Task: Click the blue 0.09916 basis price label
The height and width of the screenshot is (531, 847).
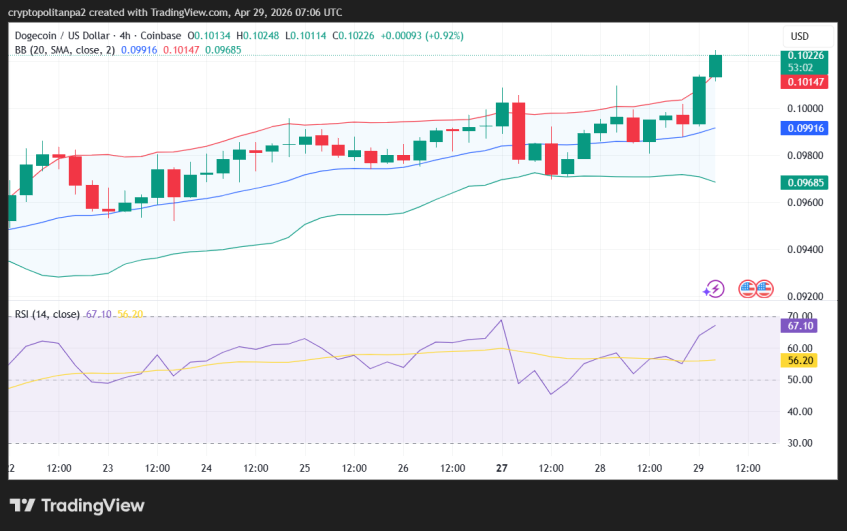Action: pos(806,128)
